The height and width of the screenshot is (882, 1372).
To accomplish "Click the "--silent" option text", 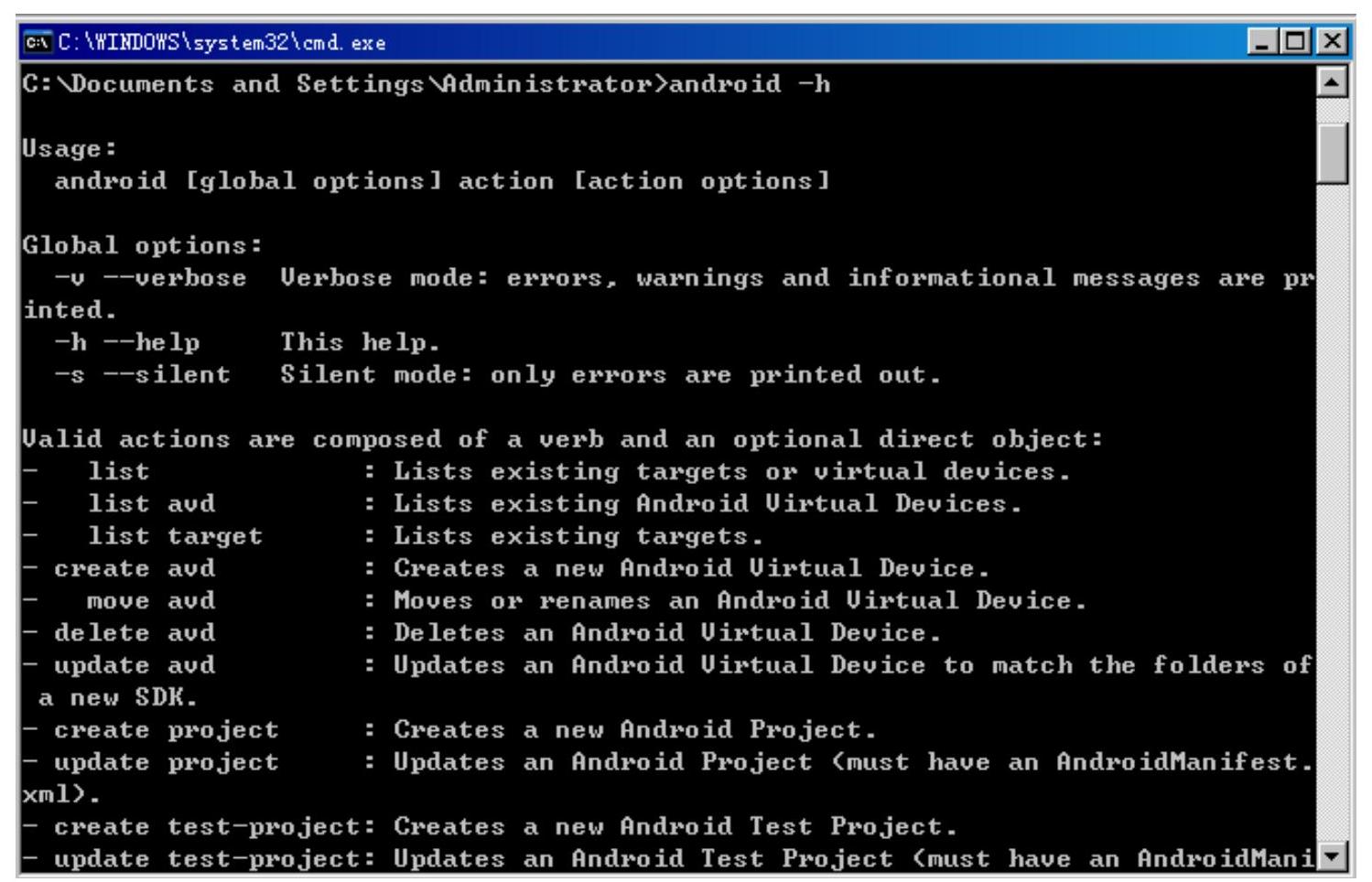I will (166, 375).
